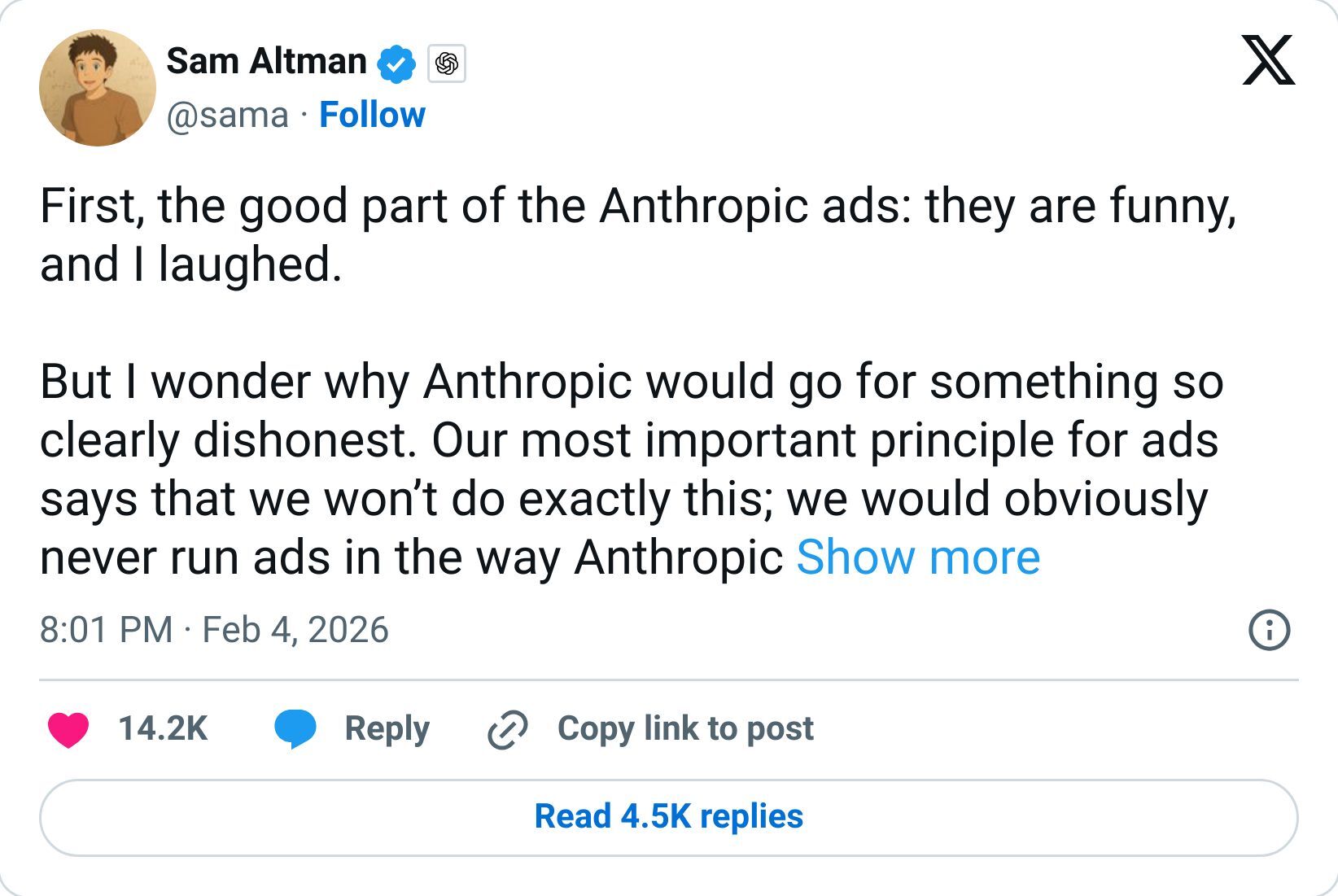Viewport: 1338px width, 896px height.
Task: Click the blue reply speech bubble icon
Action: coord(295,729)
